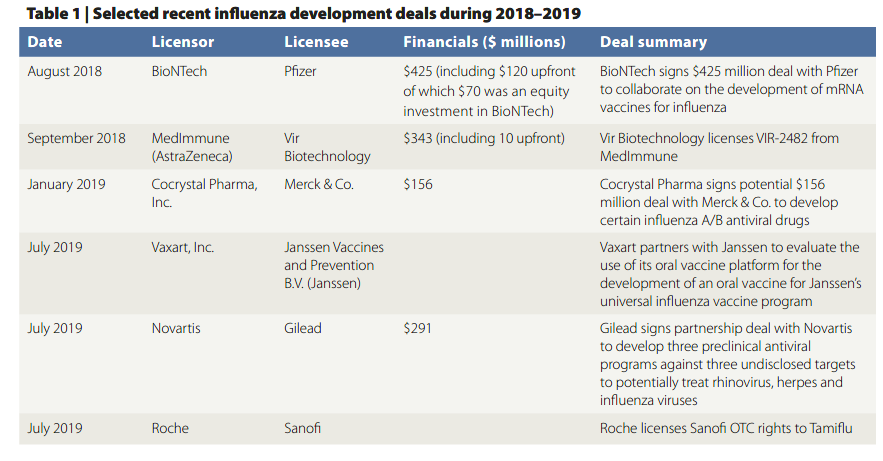Click the 'September 2018' date cell
Viewport: 883px width, 461px height.
(x=76, y=138)
